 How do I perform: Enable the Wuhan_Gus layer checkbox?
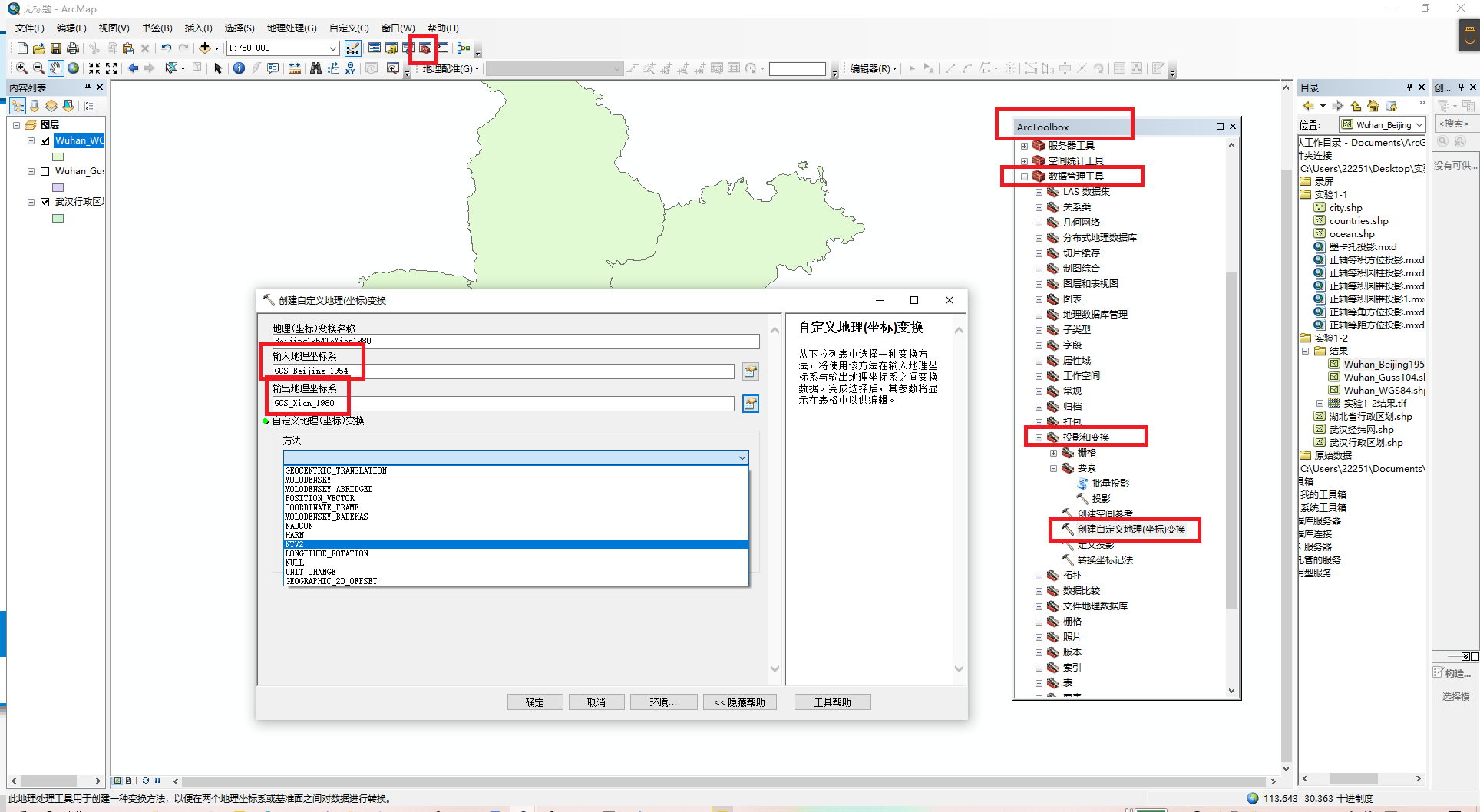[45, 171]
